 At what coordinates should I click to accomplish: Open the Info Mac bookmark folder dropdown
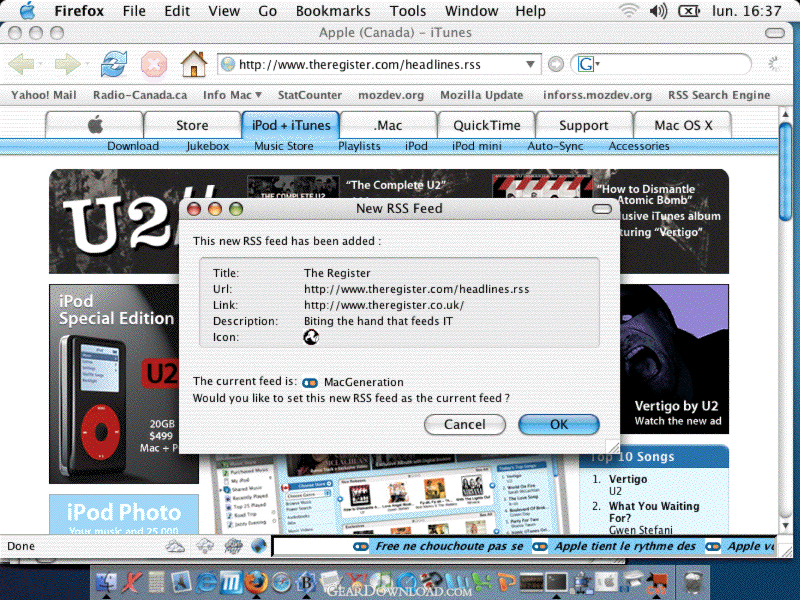232,95
